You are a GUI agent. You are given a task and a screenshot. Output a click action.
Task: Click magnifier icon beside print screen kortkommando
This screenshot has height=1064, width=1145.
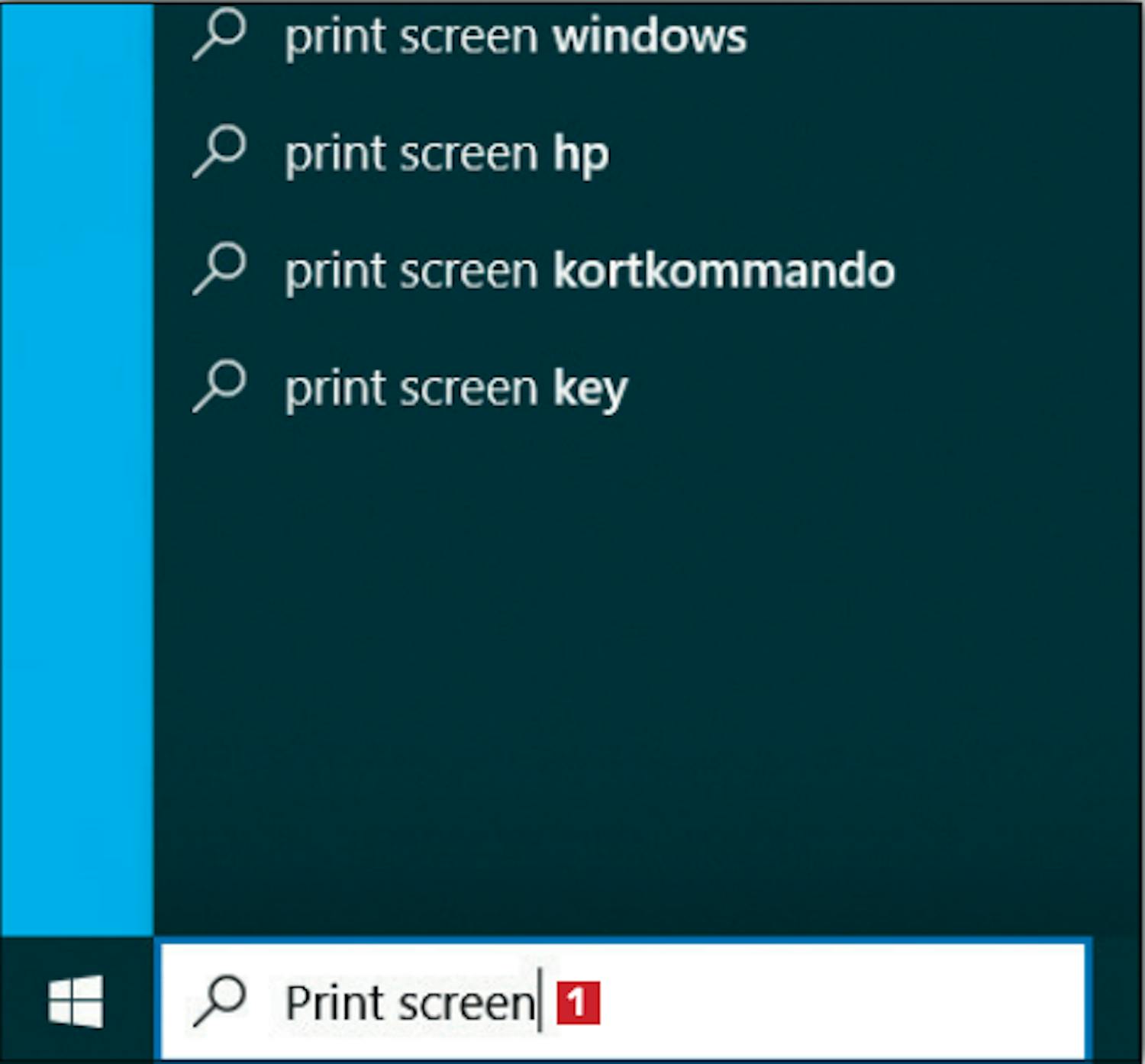click(x=219, y=269)
